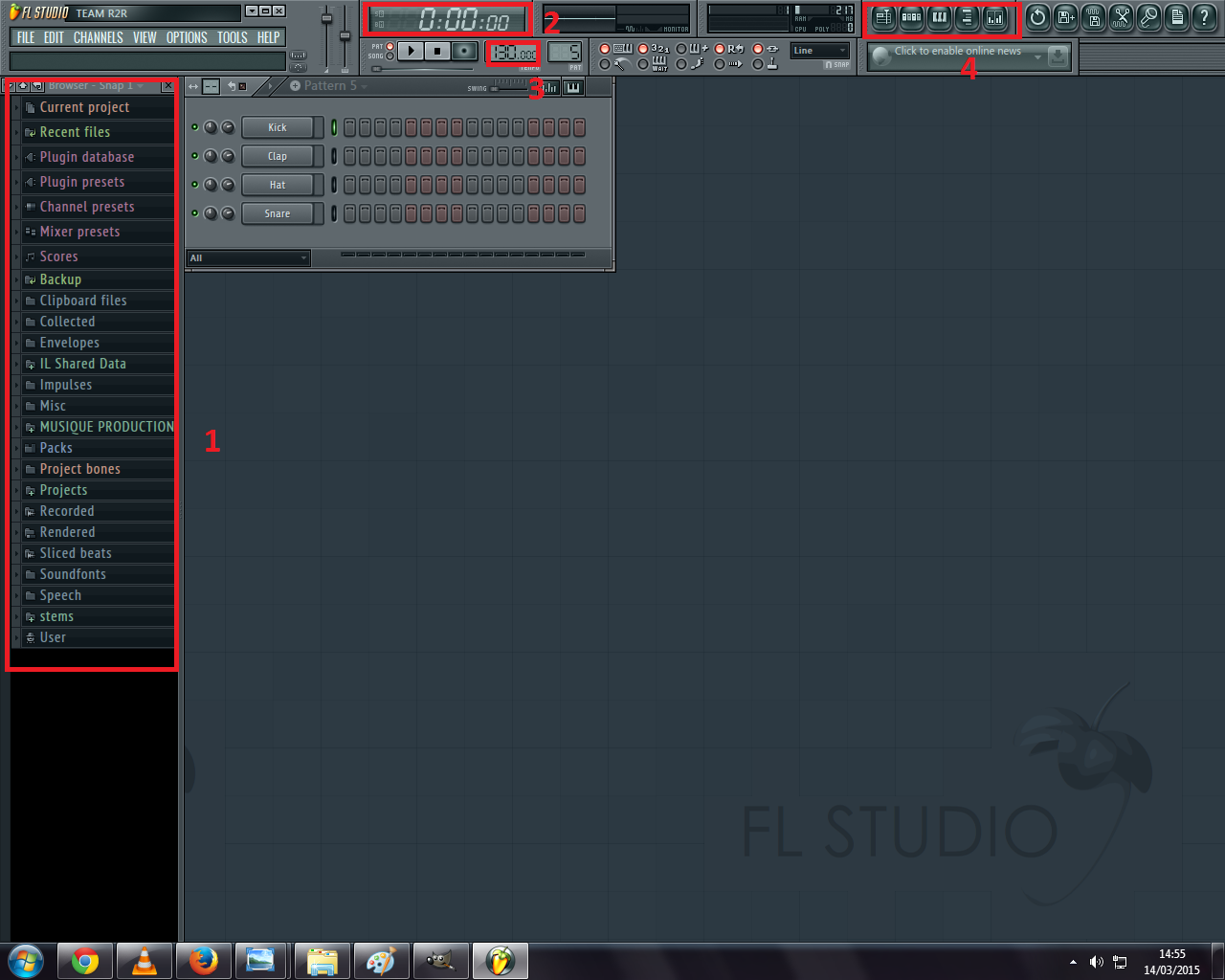Screen dimensions: 1225x980
Task: Open the CHANNELS menu
Action: [99, 37]
